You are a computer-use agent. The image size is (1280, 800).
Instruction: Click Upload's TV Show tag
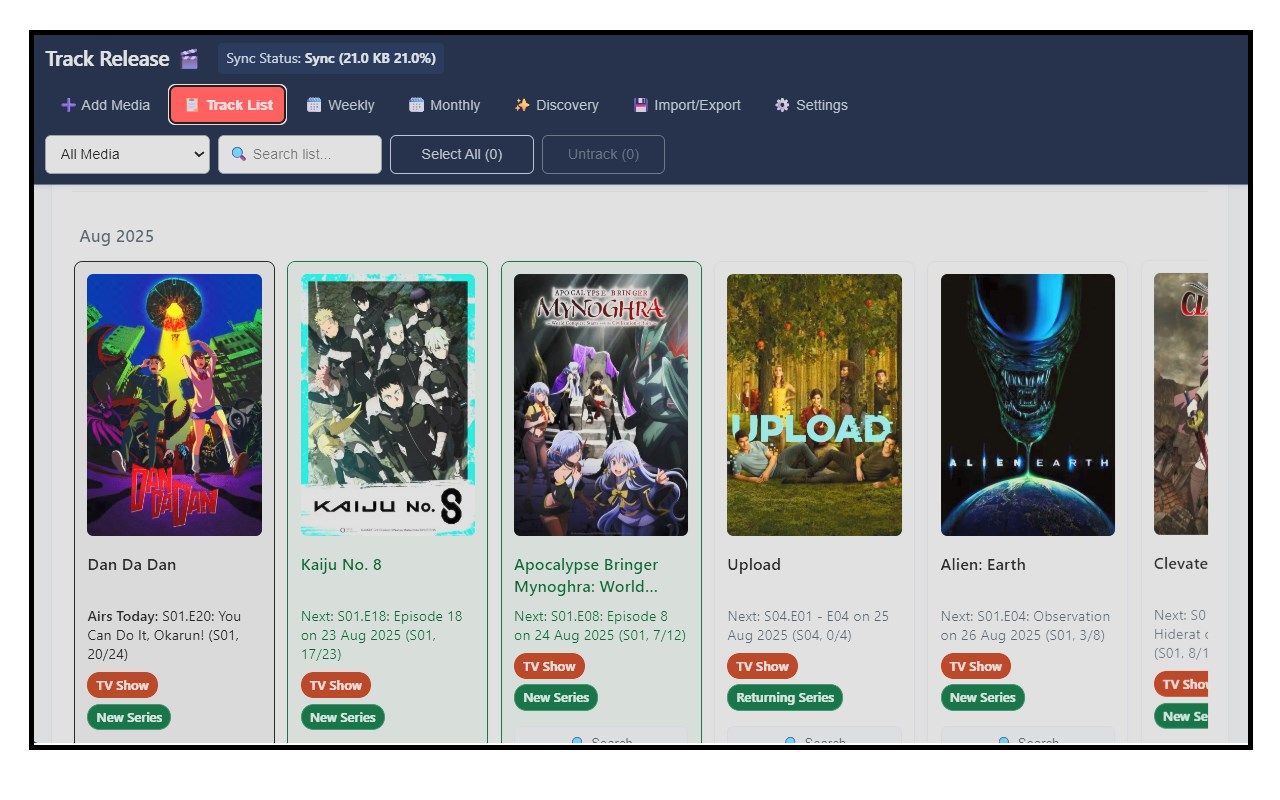(x=763, y=666)
